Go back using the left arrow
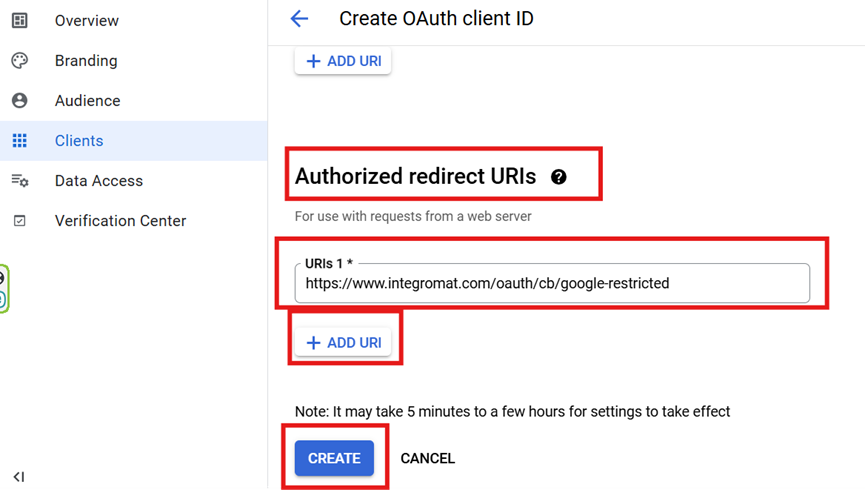The image size is (865, 490). click(x=299, y=19)
